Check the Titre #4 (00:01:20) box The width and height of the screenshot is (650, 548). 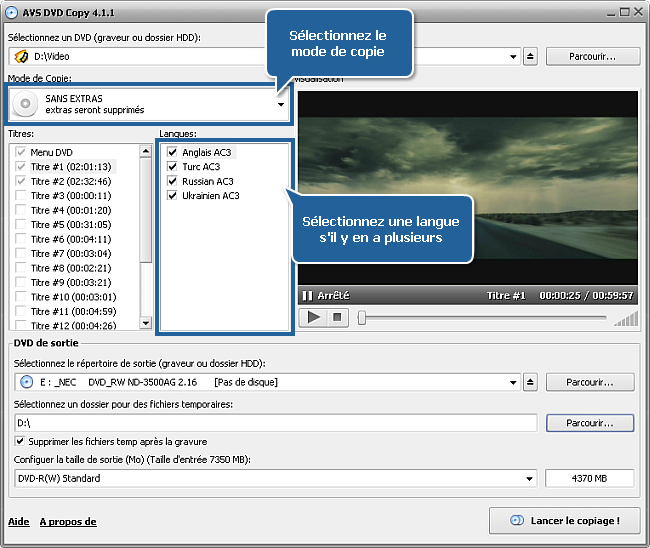point(20,210)
